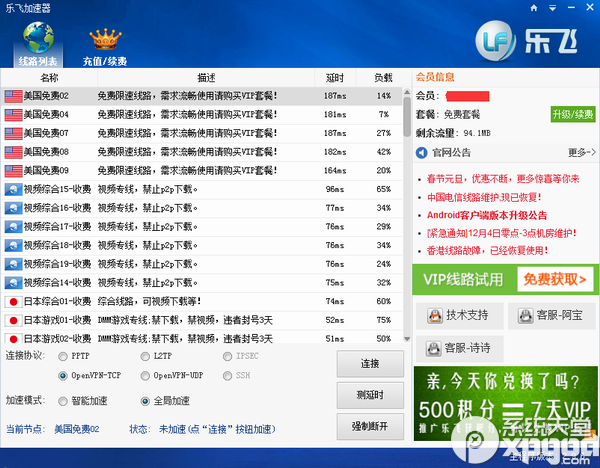This screenshot has height=468, width=600.
Task: Sort the list by 描述 column header
Action: pyautogui.click(x=206, y=78)
